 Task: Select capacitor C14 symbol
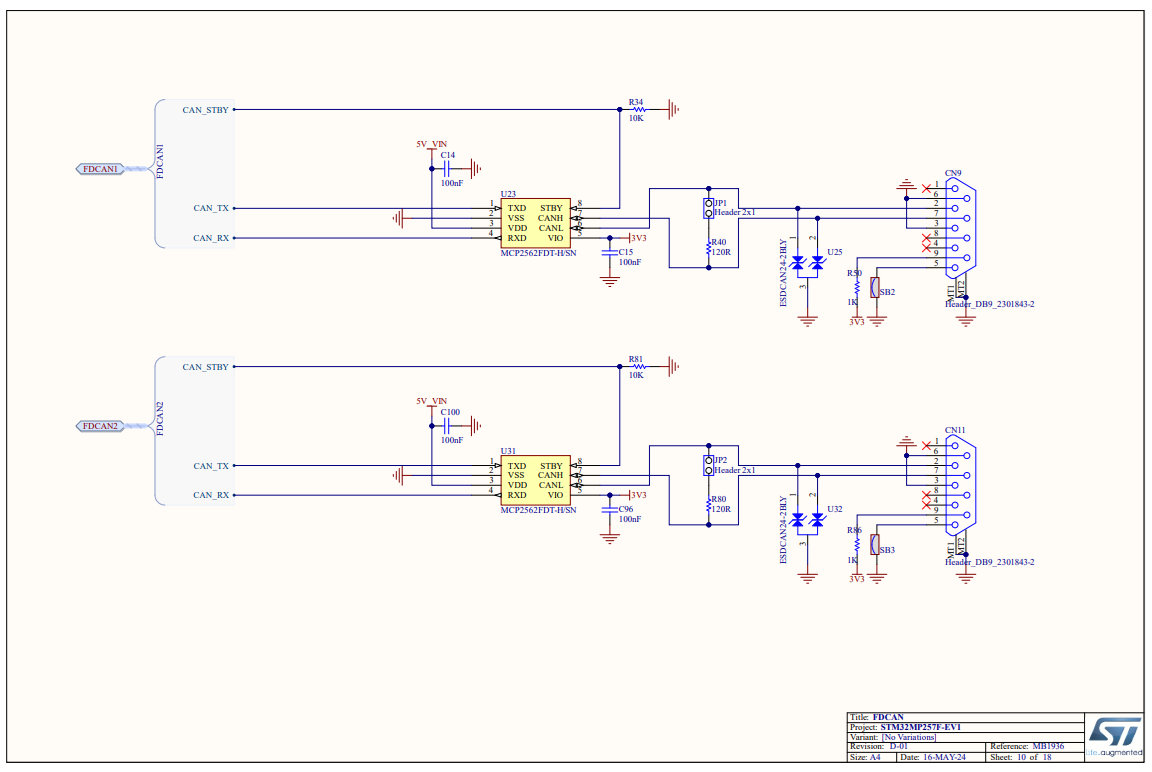(446, 169)
